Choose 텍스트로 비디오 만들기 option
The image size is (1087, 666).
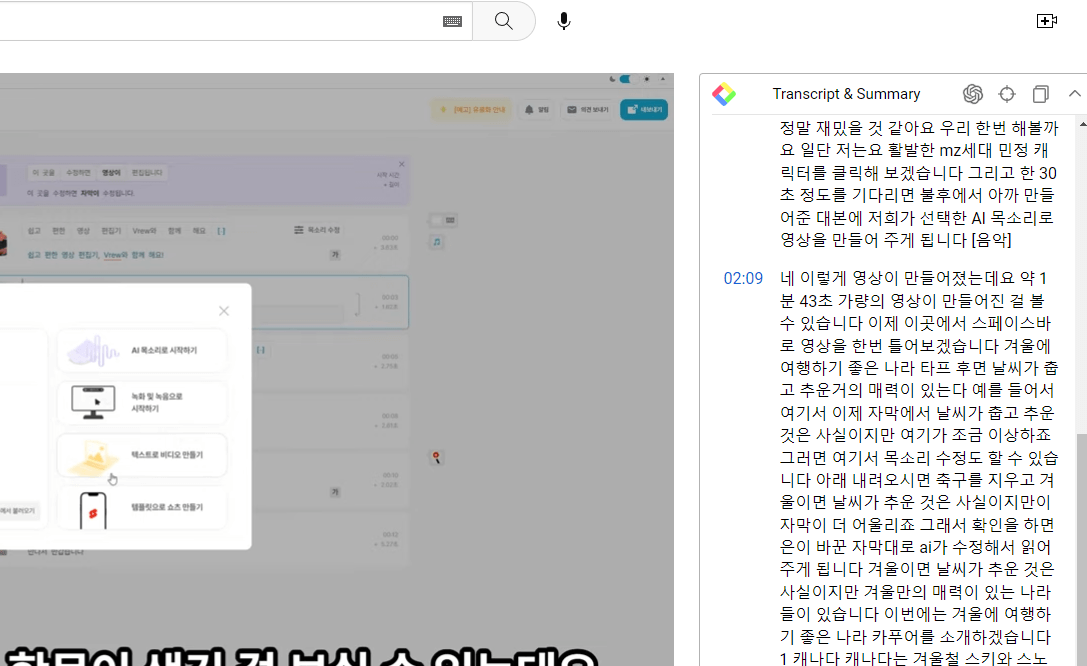tap(141, 453)
